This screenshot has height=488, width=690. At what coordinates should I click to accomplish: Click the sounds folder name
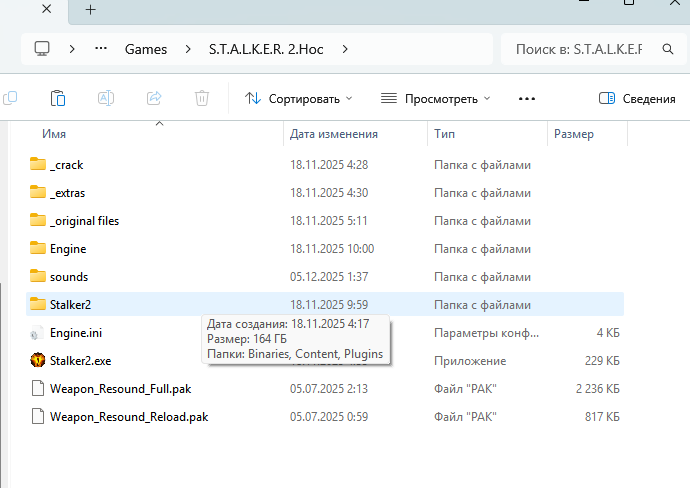pyautogui.click(x=69, y=277)
